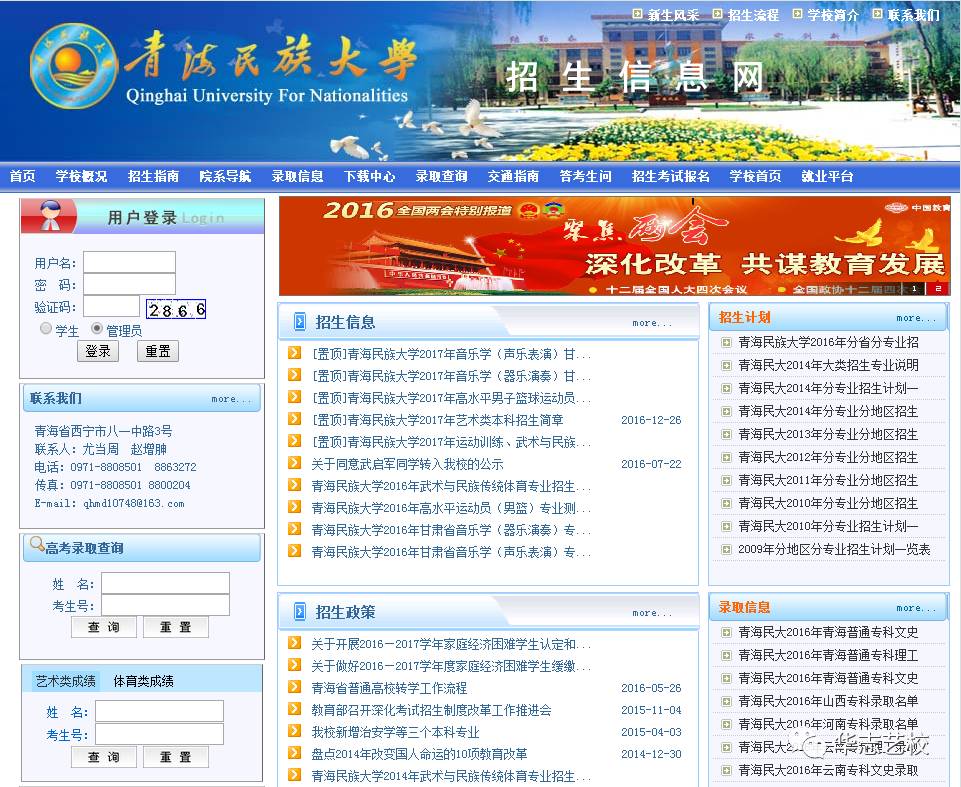This screenshot has height=787, width=961.
Task: Open 答考生问 navigation item
Action: (x=585, y=177)
